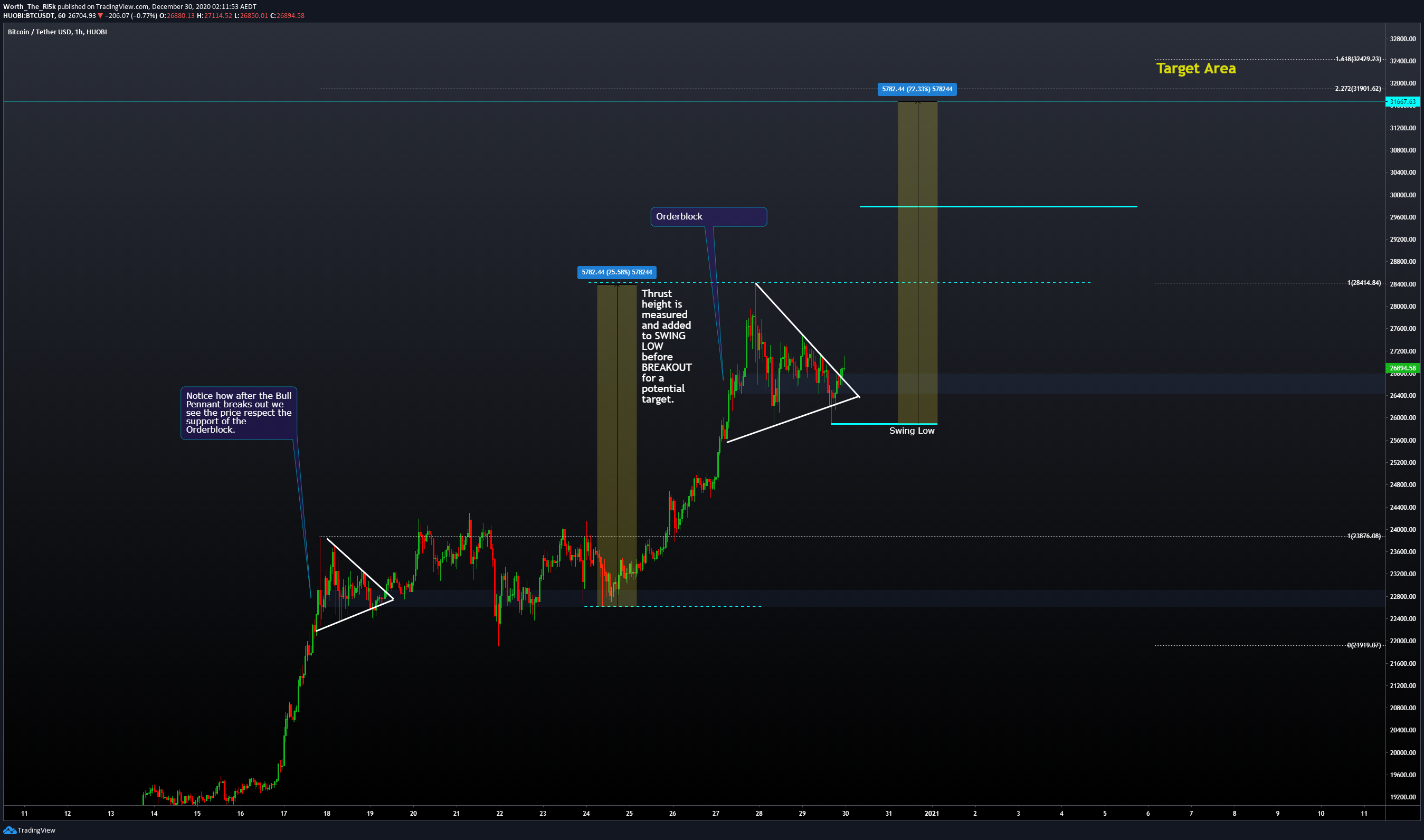Click the 'Notice how after the Bull Pennant' note

239,413
